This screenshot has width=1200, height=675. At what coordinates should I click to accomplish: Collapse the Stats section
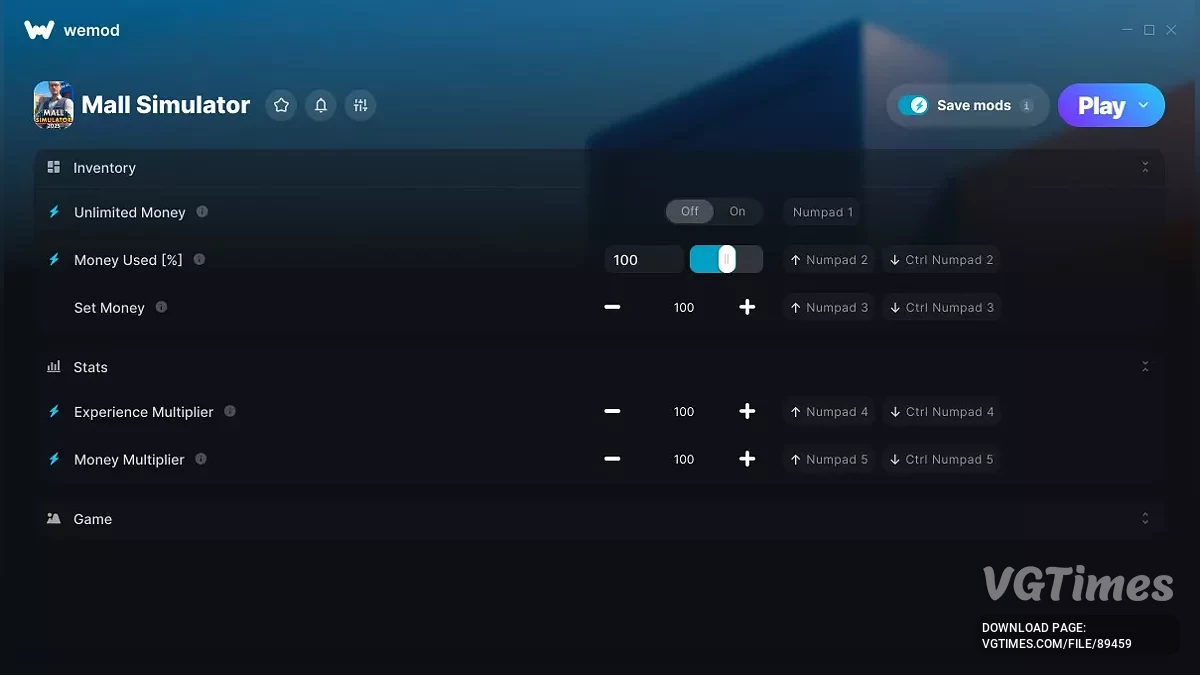click(x=1145, y=367)
